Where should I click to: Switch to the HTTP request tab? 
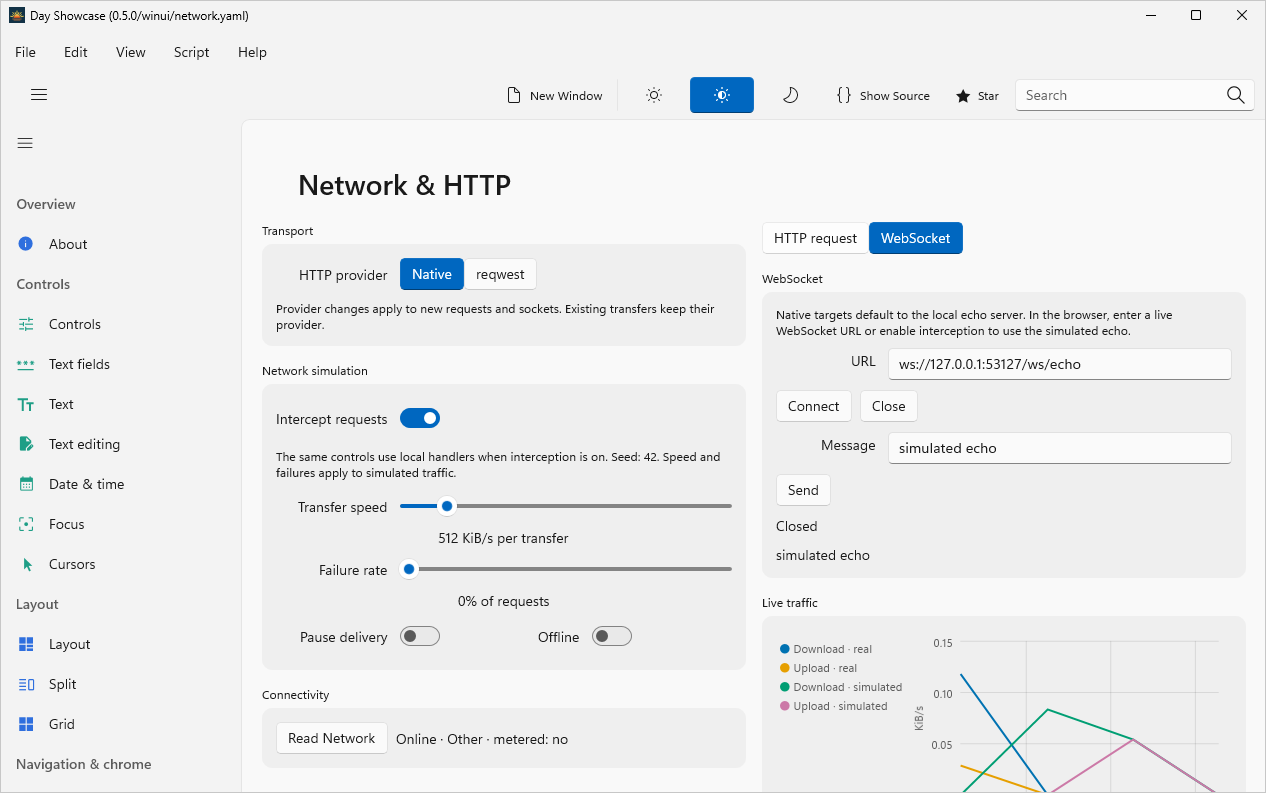(815, 238)
